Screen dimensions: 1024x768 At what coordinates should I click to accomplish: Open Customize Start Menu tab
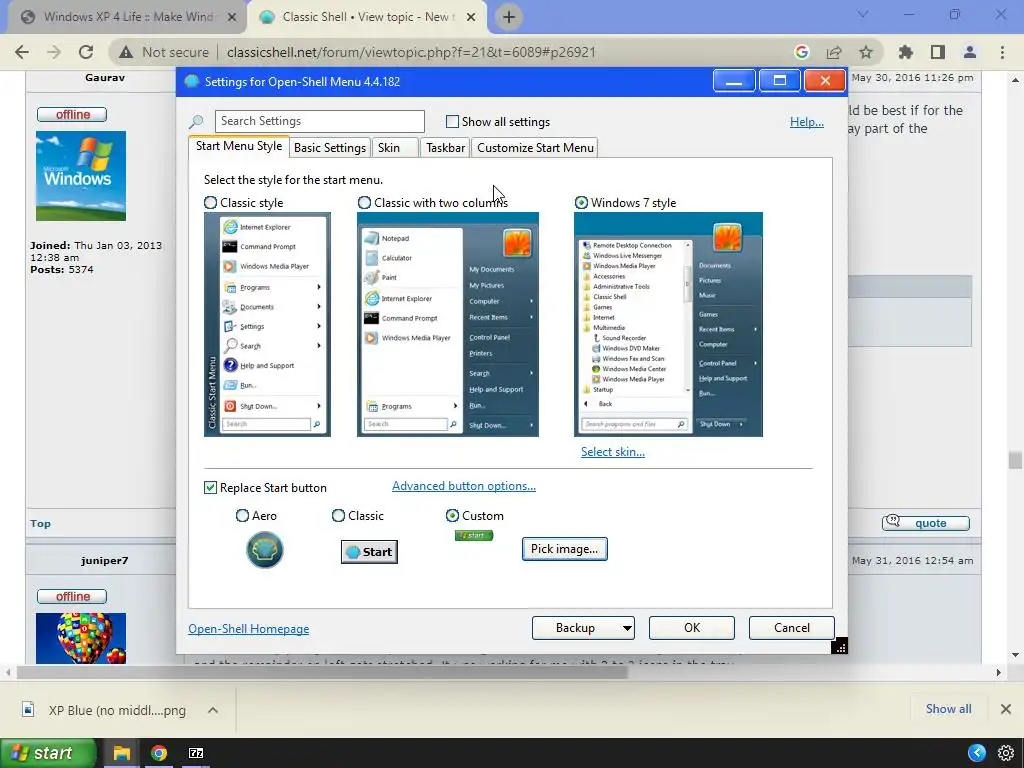535,148
